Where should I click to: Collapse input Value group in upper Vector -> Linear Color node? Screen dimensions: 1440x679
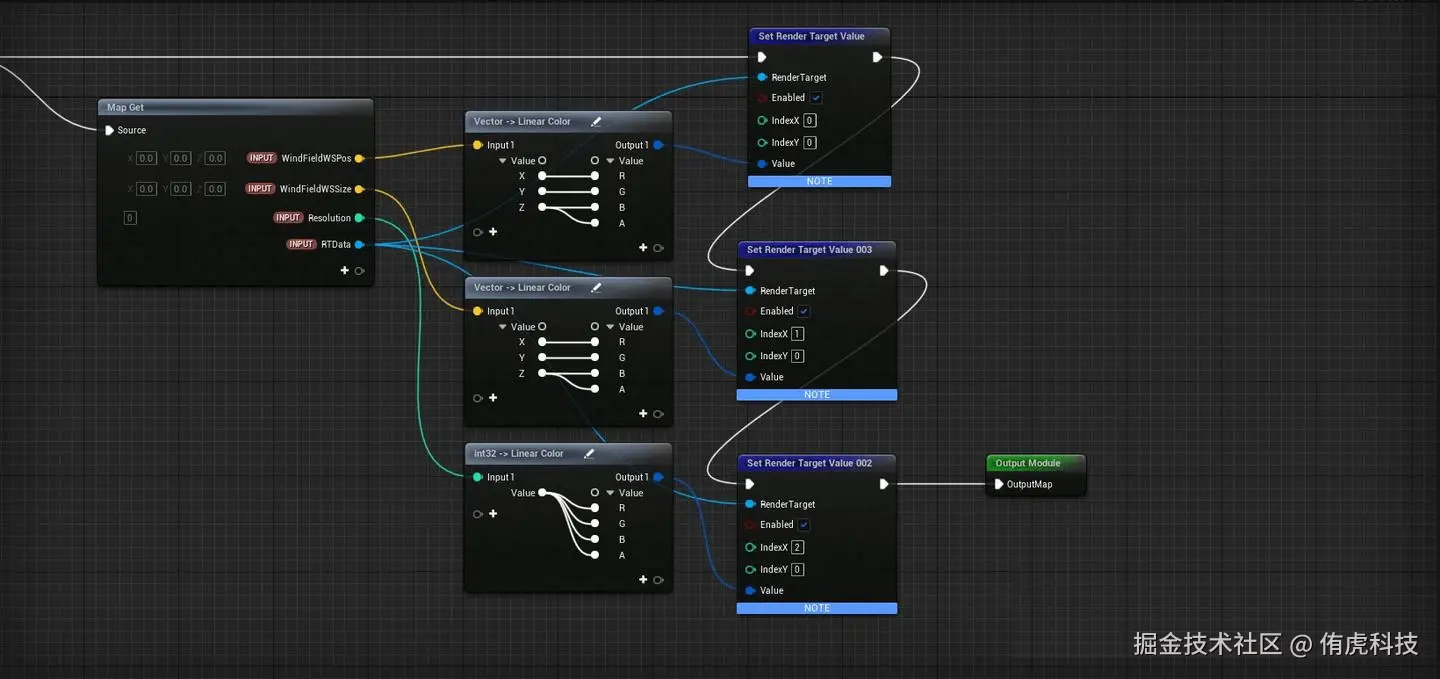point(503,161)
